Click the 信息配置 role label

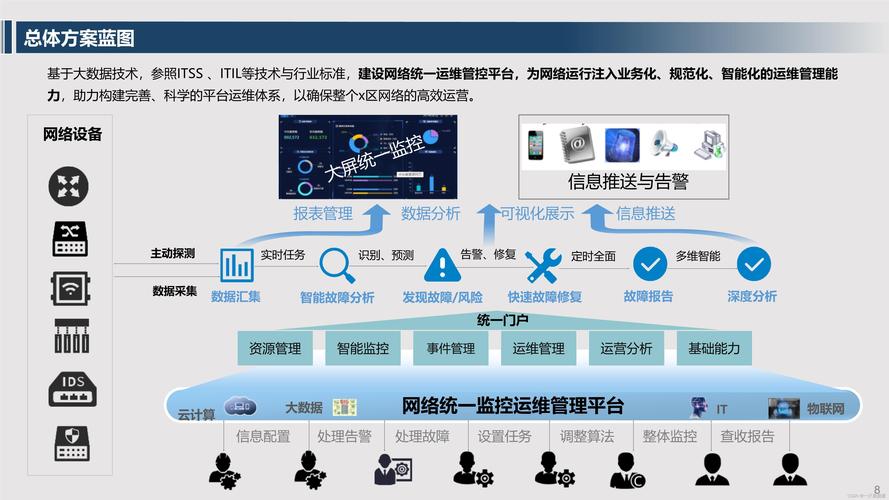coord(263,437)
